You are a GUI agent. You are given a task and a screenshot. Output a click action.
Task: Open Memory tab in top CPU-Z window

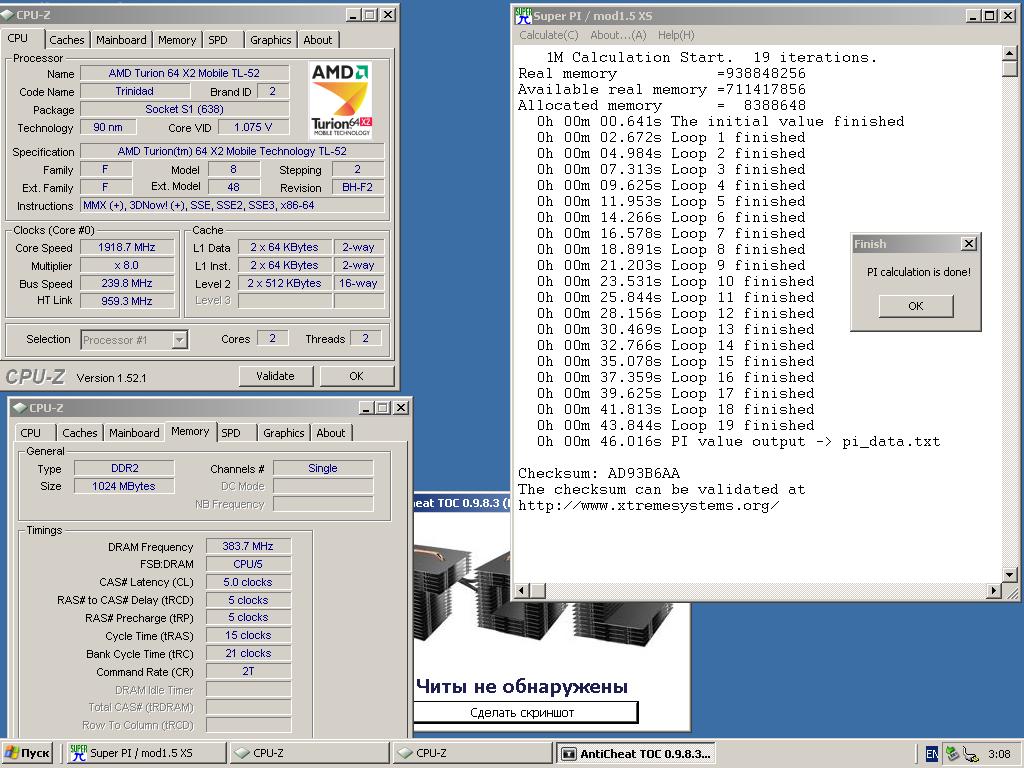pyautogui.click(x=177, y=40)
